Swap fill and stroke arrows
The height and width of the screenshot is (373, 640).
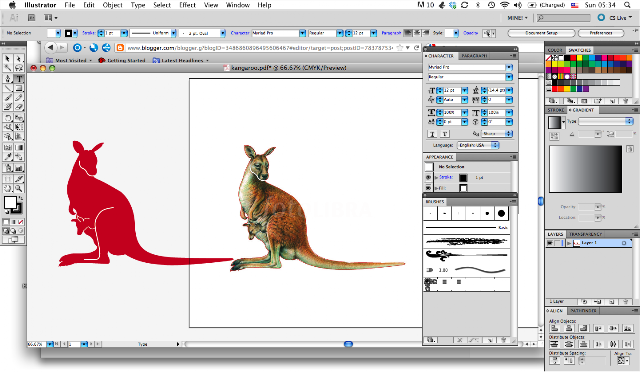pos(20,198)
